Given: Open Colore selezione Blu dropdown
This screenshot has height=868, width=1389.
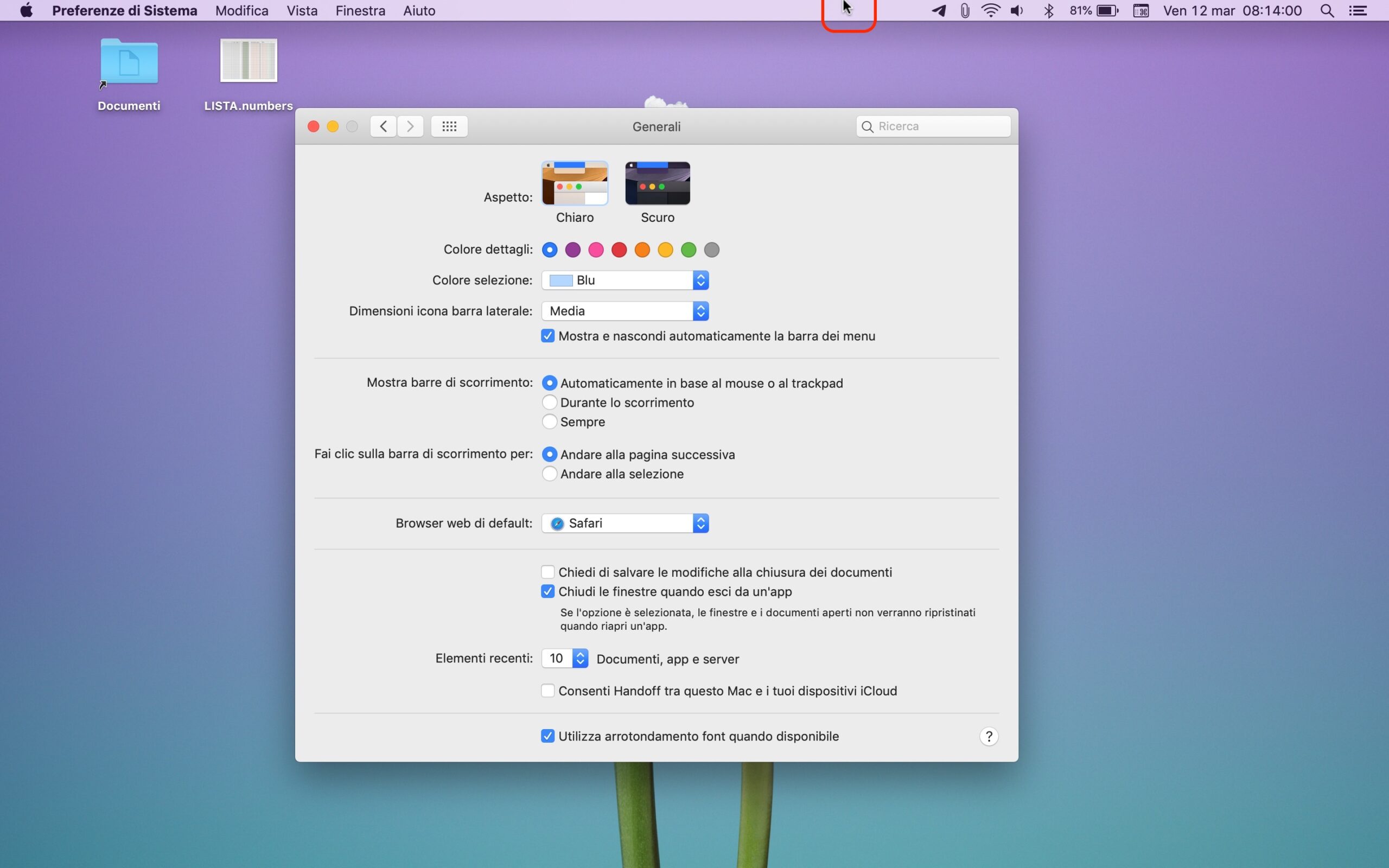Looking at the screenshot, I should coord(625,280).
